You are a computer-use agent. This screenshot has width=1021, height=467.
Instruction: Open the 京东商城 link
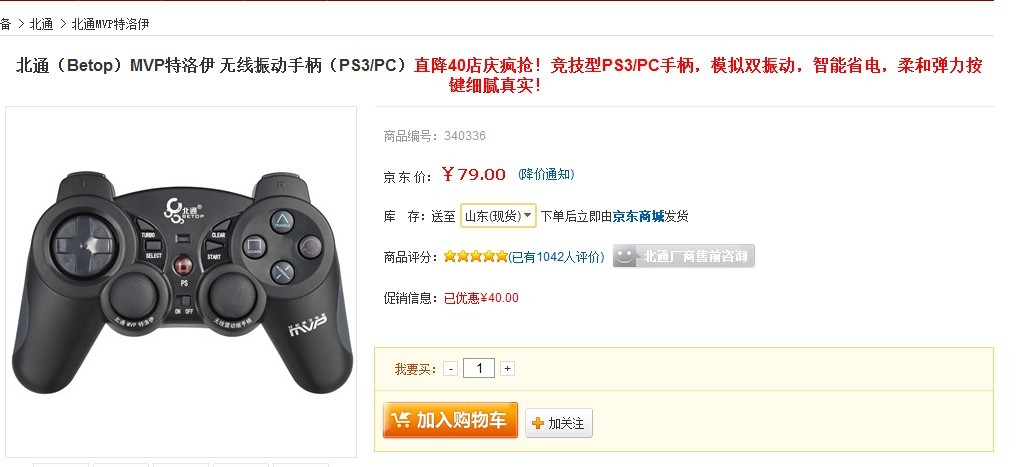(638, 216)
